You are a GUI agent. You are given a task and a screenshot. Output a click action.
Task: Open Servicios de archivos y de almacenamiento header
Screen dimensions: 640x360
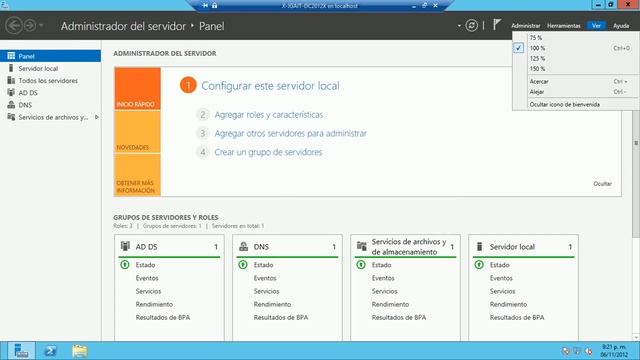(409, 247)
